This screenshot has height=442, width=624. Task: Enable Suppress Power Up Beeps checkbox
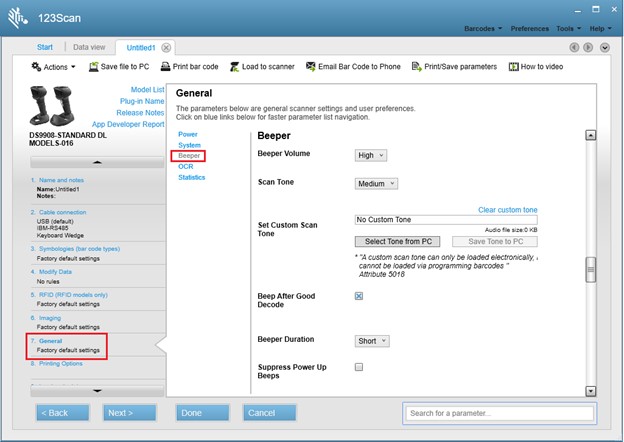[x=359, y=368]
